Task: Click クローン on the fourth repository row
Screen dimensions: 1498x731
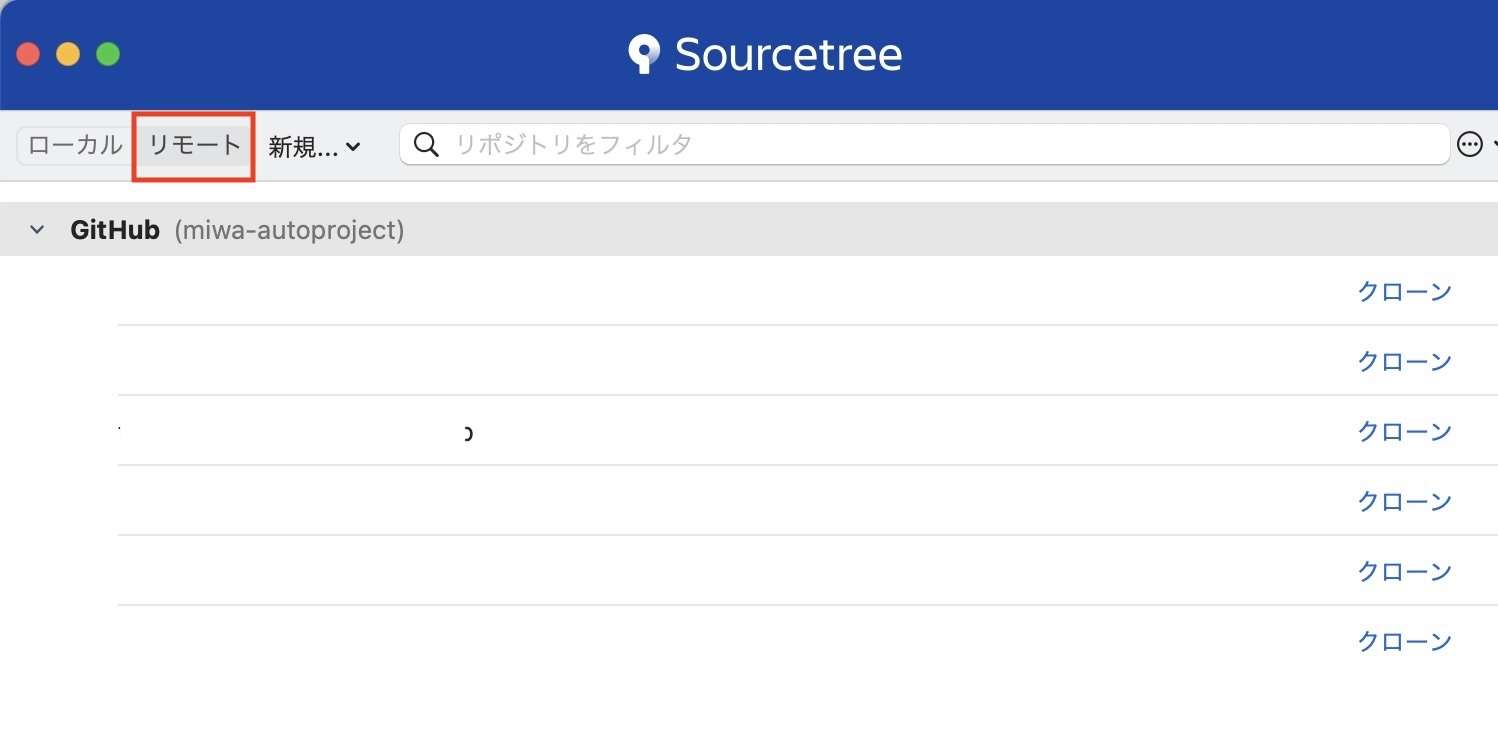Action: click(x=1403, y=501)
